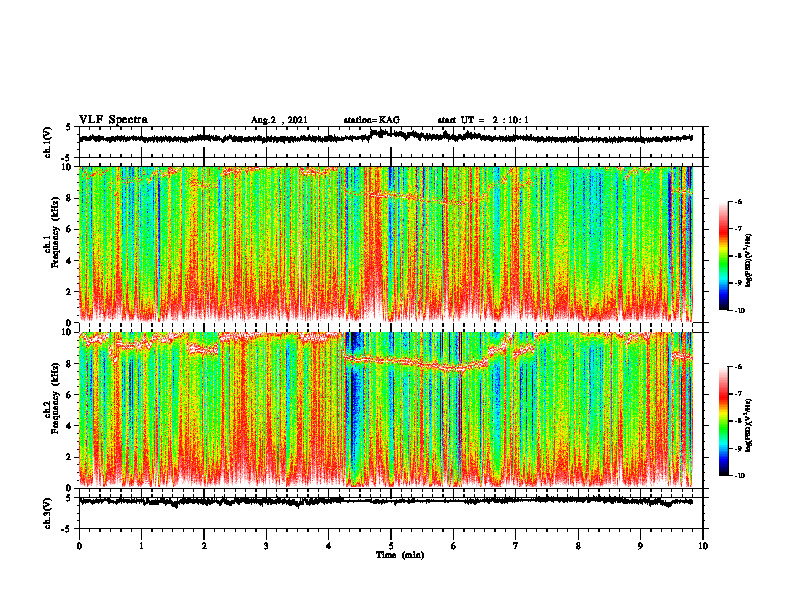Click the ch.1 color bar log(PSD) label
Viewport: 792px width, 612px height.
point(749,261)
